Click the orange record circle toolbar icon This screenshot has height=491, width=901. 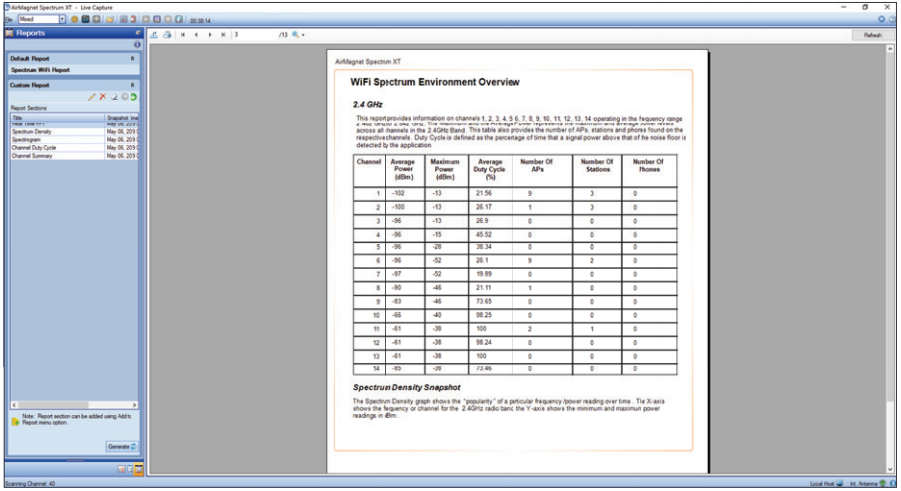pyautogui.click(x=74, y=19)
